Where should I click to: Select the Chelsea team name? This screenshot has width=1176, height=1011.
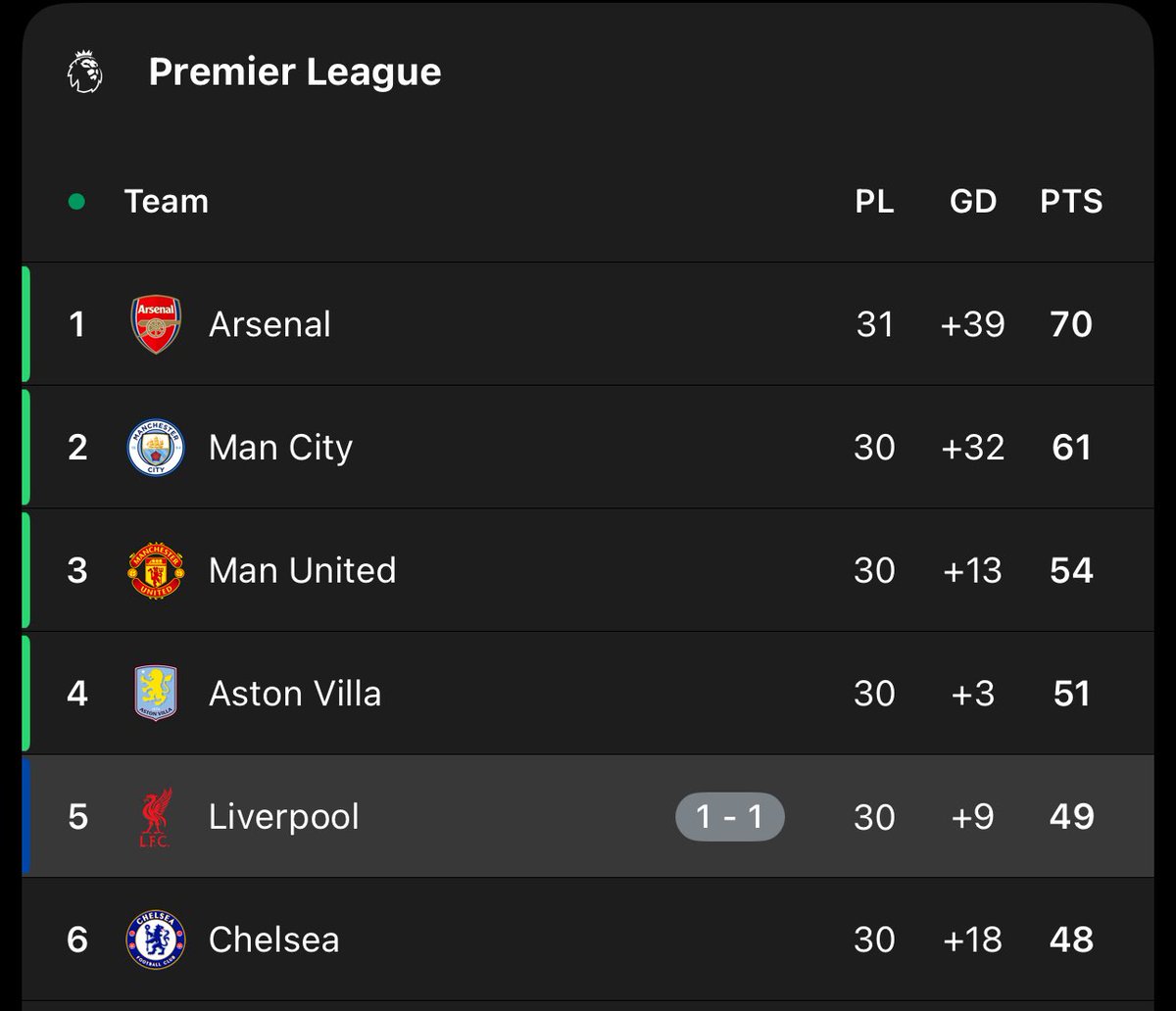coord(273,939)
